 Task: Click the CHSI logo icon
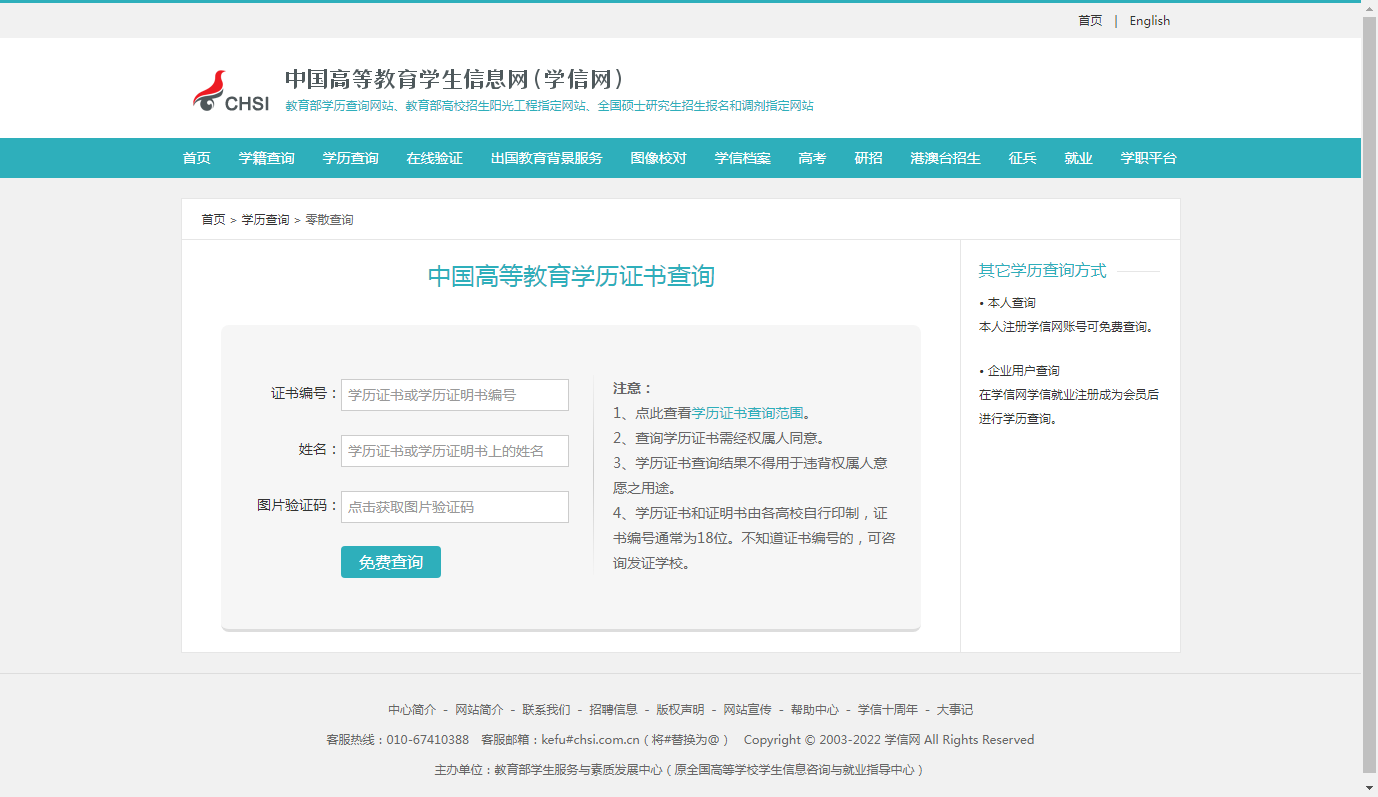(231, 91)
